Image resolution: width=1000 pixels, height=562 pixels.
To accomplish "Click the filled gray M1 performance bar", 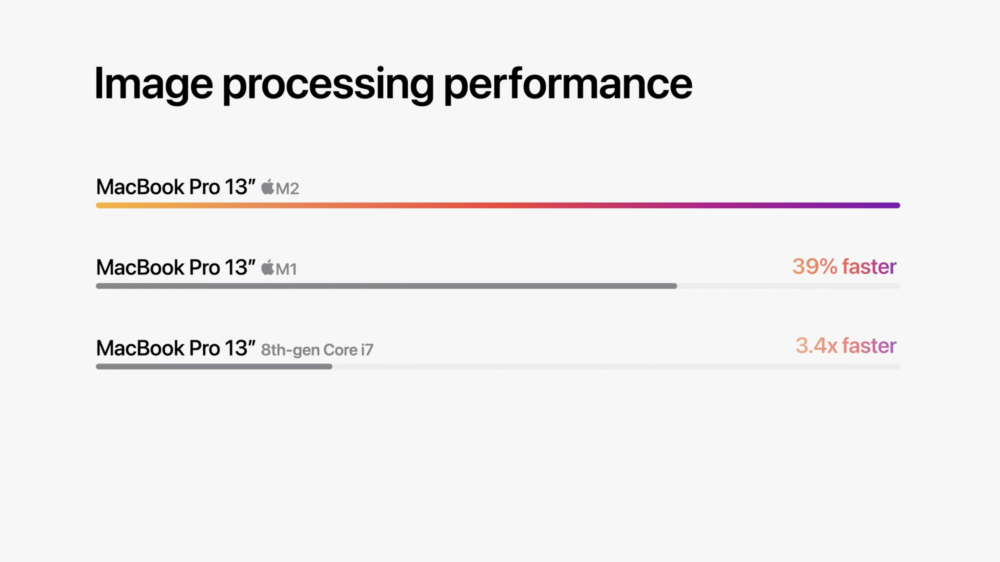I will pos(386,286).
